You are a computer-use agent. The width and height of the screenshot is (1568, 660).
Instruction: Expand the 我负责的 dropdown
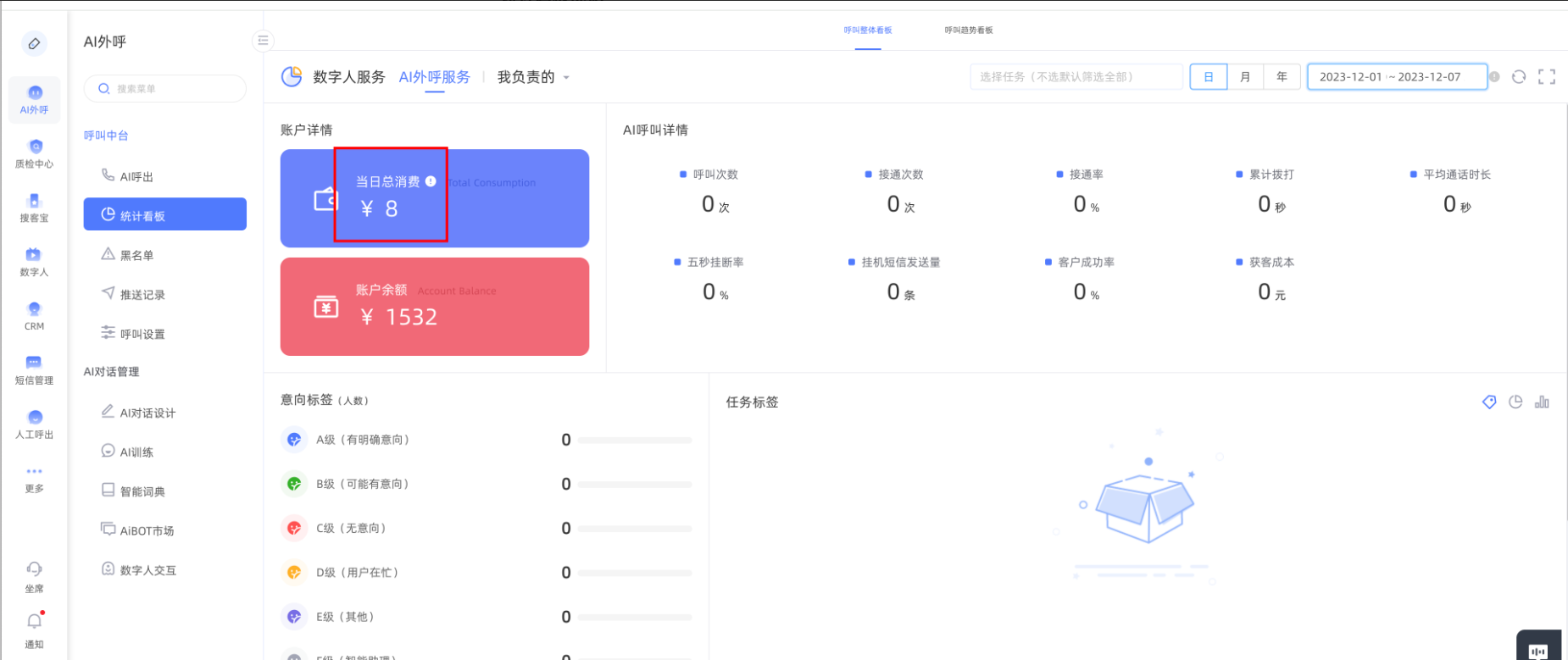(x=533, y=77)
